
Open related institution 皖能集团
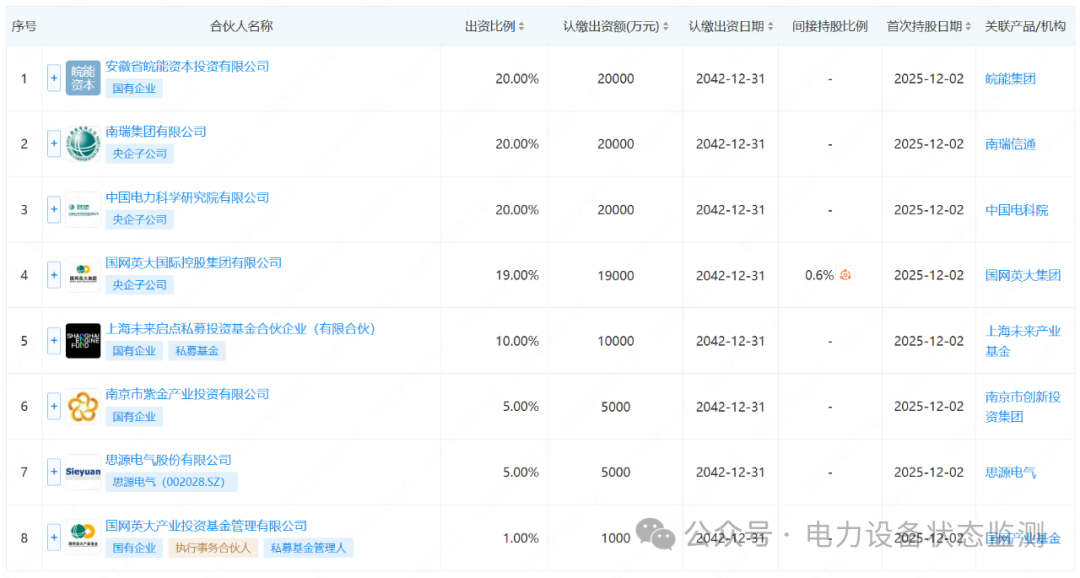pyautogui.click(x=1010, y=79)
